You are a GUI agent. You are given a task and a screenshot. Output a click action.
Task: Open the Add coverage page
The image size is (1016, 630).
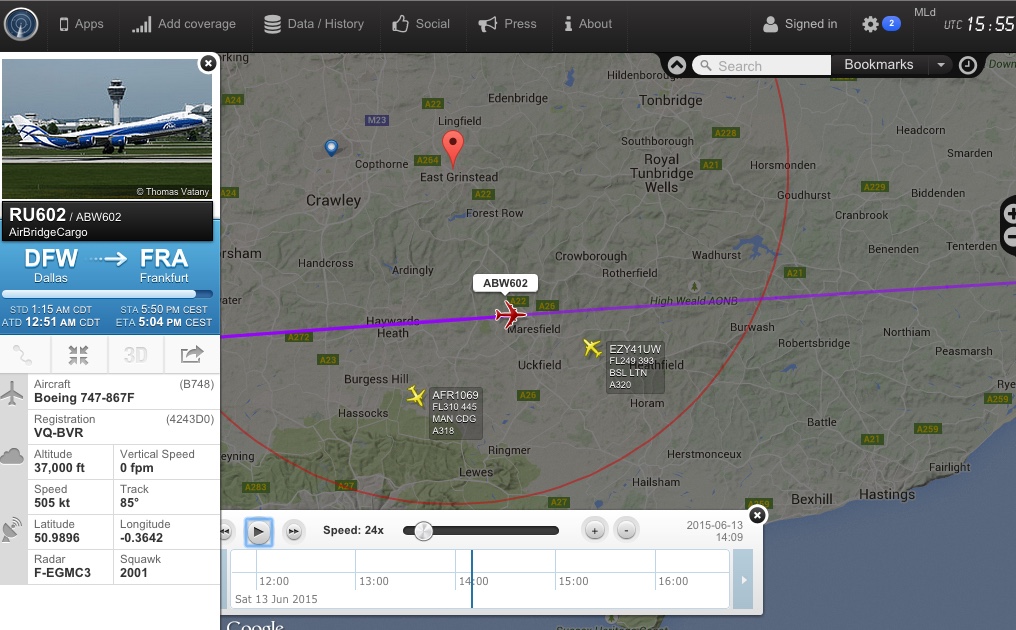click(x=183, y=24)
